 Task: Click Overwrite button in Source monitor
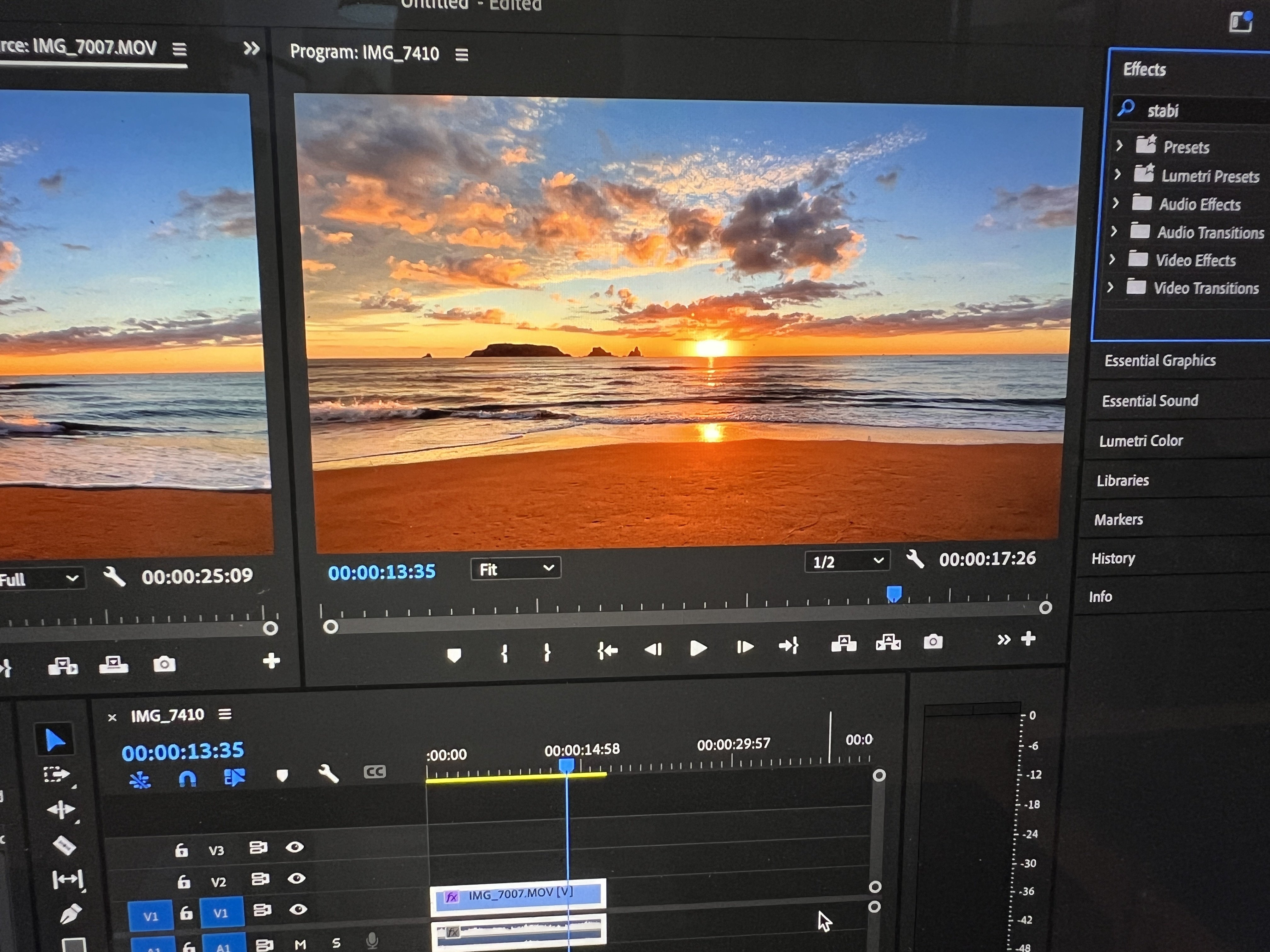[x=113, y=665]
